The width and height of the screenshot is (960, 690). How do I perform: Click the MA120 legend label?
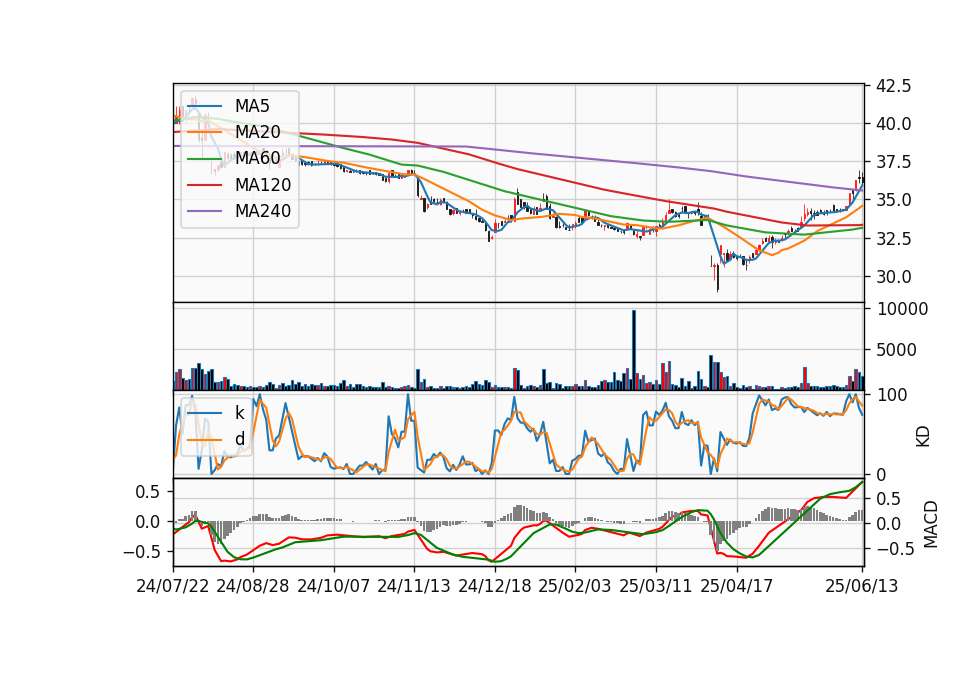pyautogui.click(x=263, y=185)
